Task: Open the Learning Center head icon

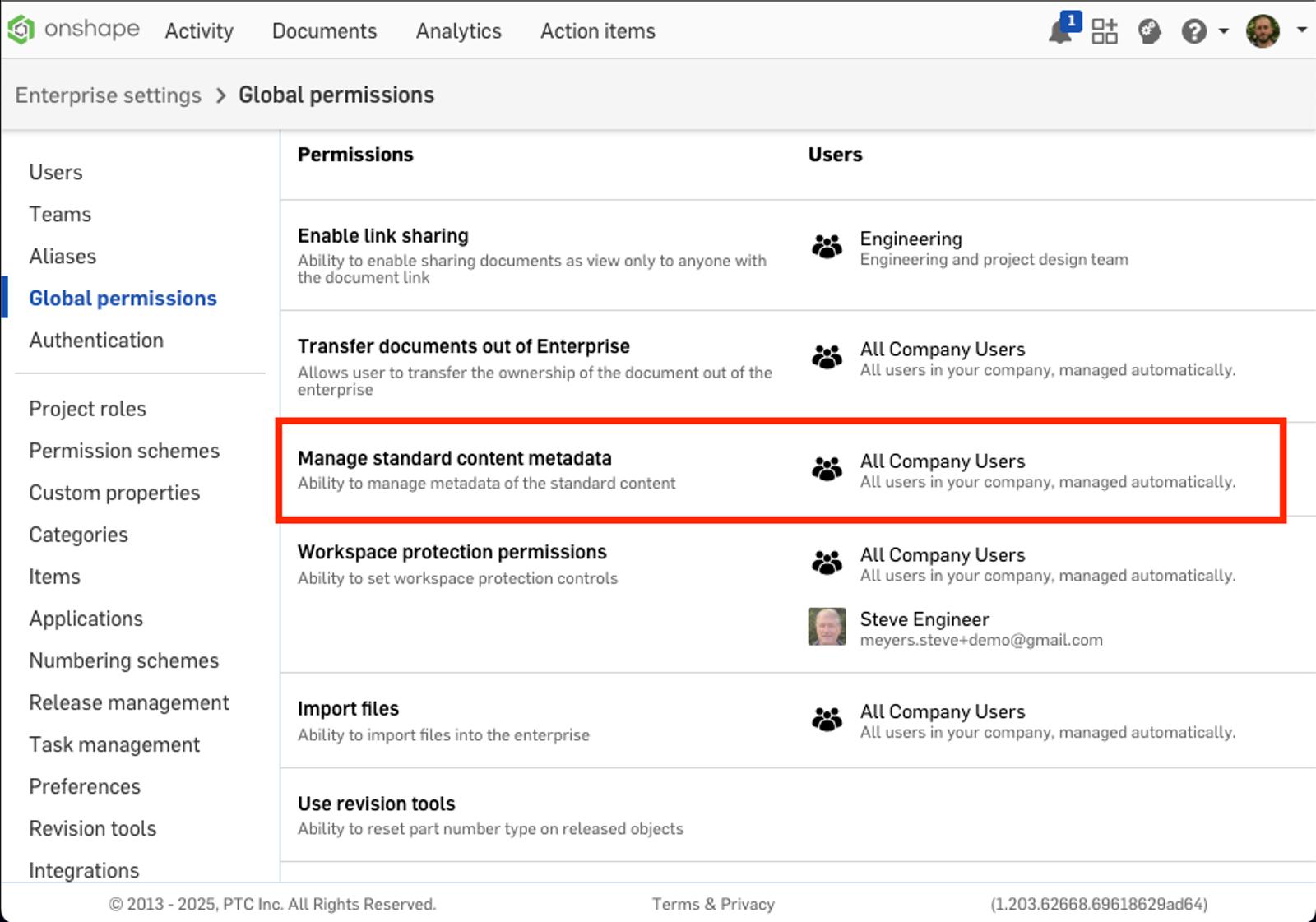Action: (1149, 31)
